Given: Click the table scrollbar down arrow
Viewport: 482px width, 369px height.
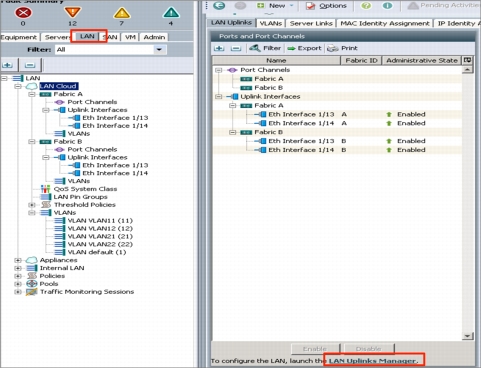Looking at the screenshot, I should 467,336.
